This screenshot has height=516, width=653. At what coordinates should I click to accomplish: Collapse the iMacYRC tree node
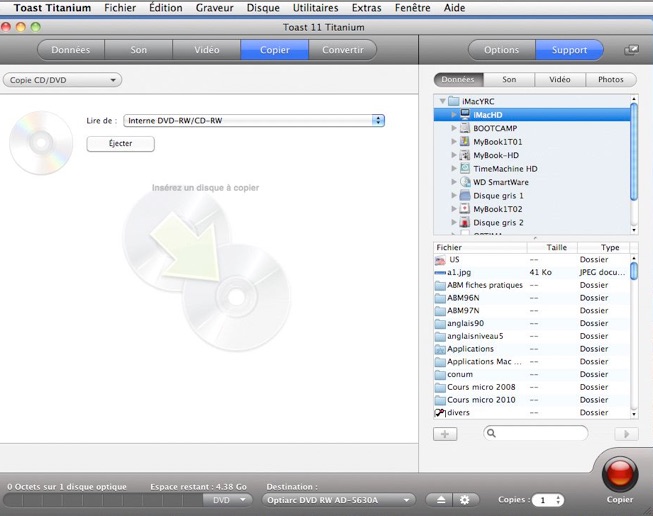pos(442,101)
